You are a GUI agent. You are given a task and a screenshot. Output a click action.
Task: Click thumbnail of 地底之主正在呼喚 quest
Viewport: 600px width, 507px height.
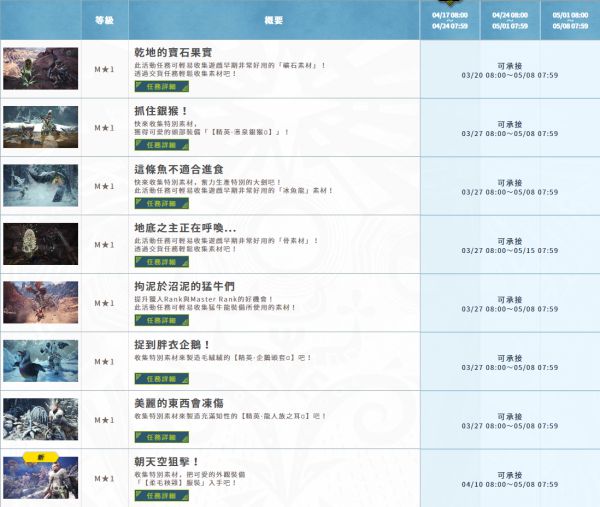pyautogui.click(x=41, y=244)
